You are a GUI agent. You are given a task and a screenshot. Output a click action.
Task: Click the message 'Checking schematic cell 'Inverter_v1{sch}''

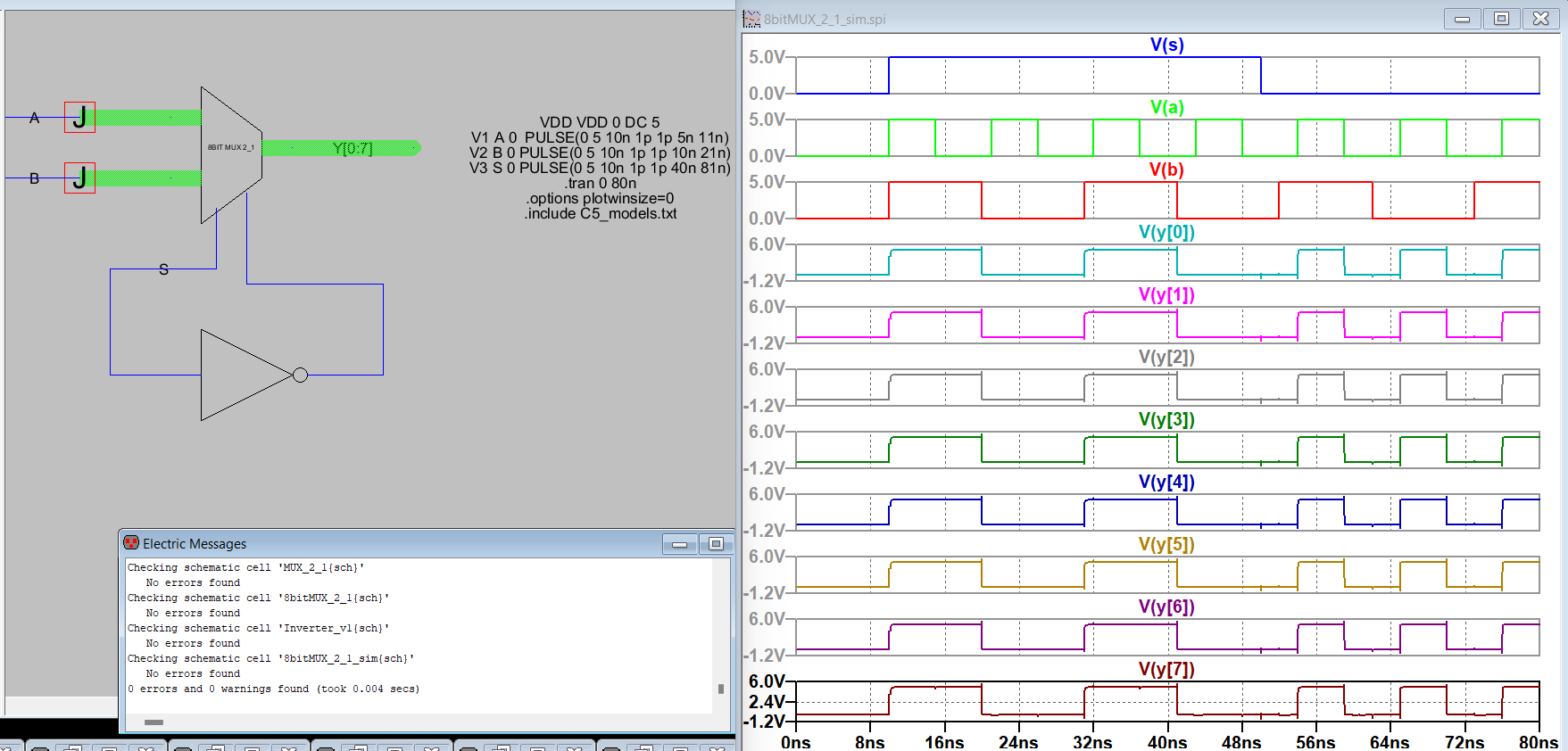258,628
